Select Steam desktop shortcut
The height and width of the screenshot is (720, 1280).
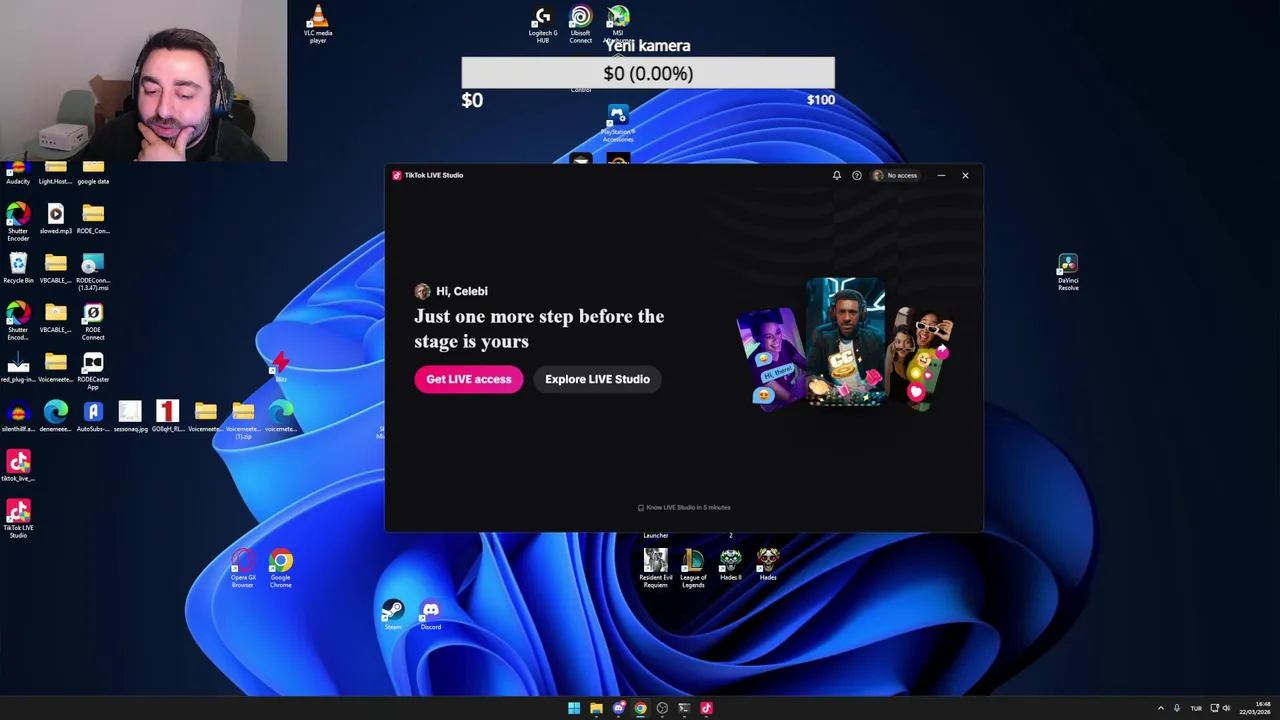click(x=392, y=615)
